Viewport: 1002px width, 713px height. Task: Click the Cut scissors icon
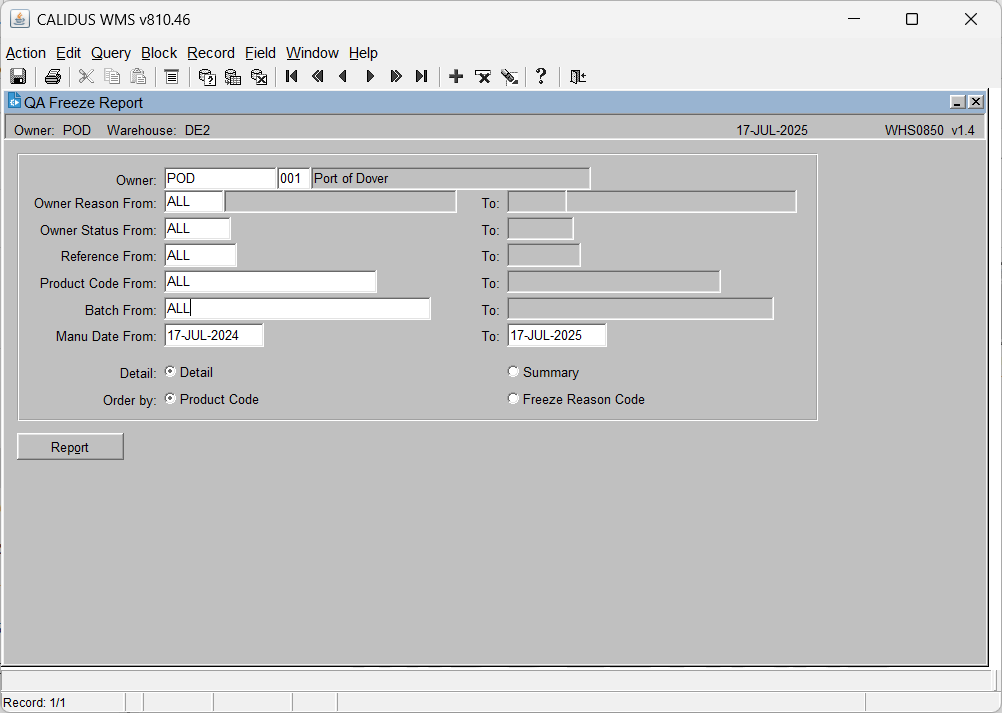(86, 77)
